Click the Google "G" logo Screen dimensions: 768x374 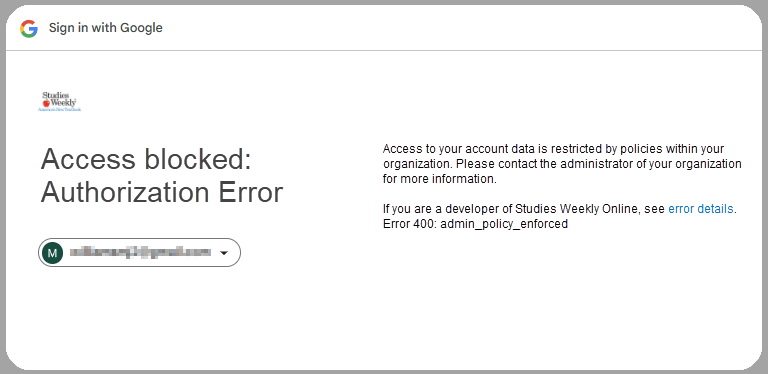click(x=29, y=28)
